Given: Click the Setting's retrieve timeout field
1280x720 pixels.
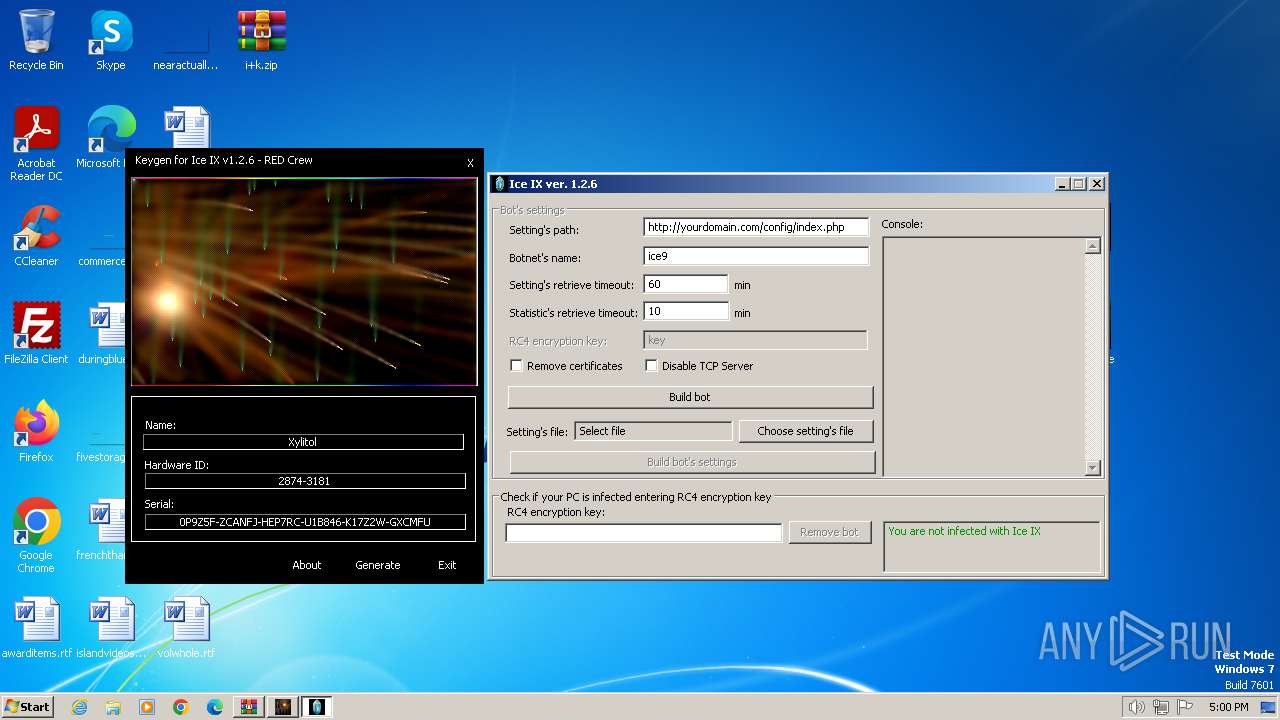Looking at the screenshot, I should click(x=685, y=284).
